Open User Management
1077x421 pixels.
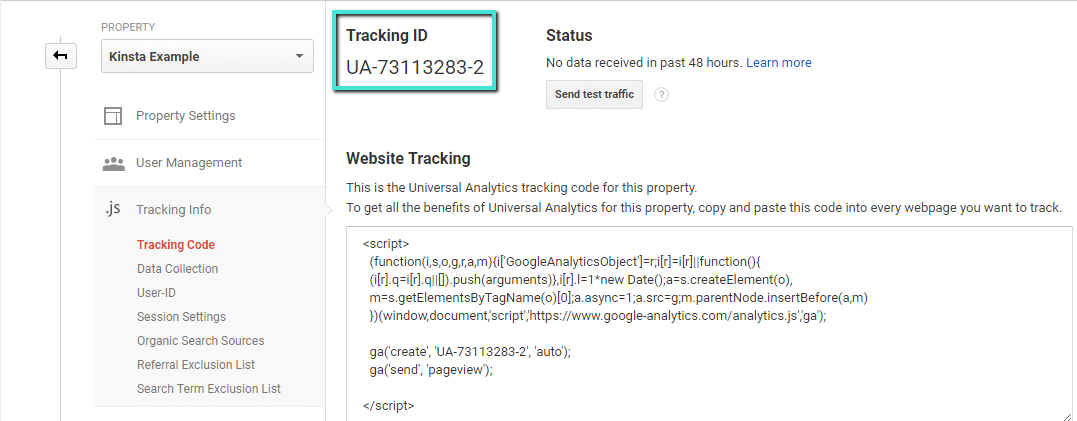click(189, 163)
